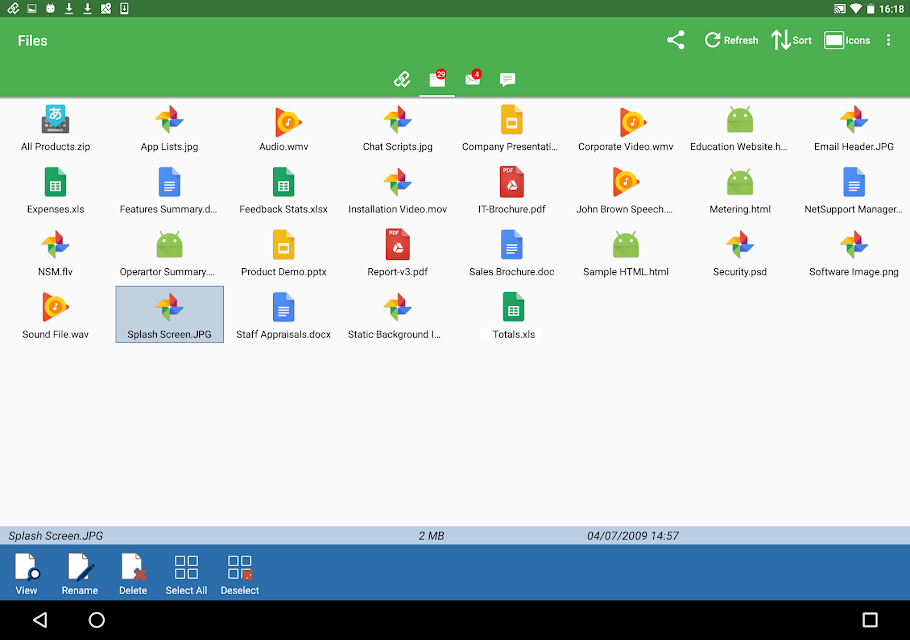Viewport: 910px width, 640px height.
Task: Tap the Android Back navigation button
Action: pyautogui.click(x=40, y=620)
